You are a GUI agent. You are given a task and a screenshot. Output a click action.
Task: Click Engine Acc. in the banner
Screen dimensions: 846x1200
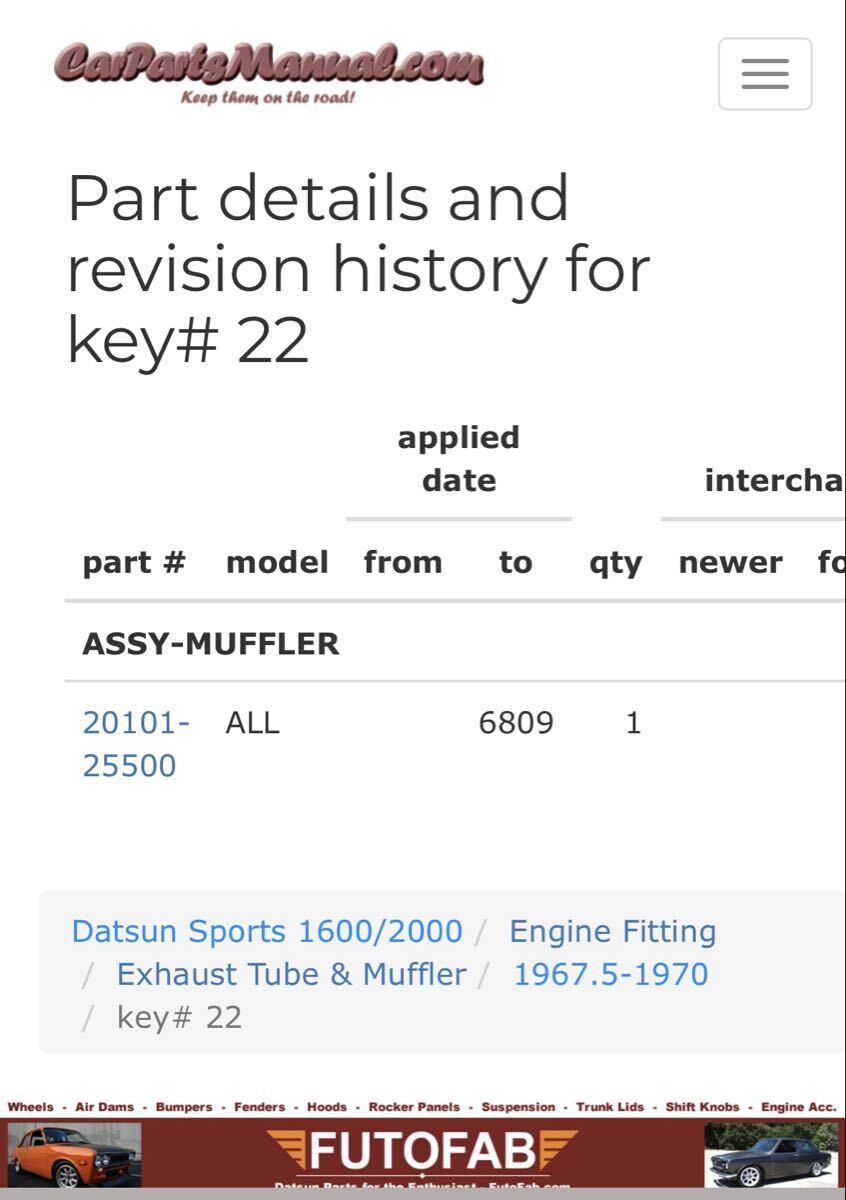(x=798, y=1107)
